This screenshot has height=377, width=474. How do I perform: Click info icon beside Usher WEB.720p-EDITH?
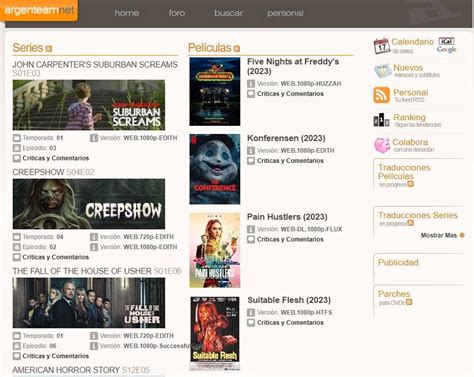coord(94,336)
